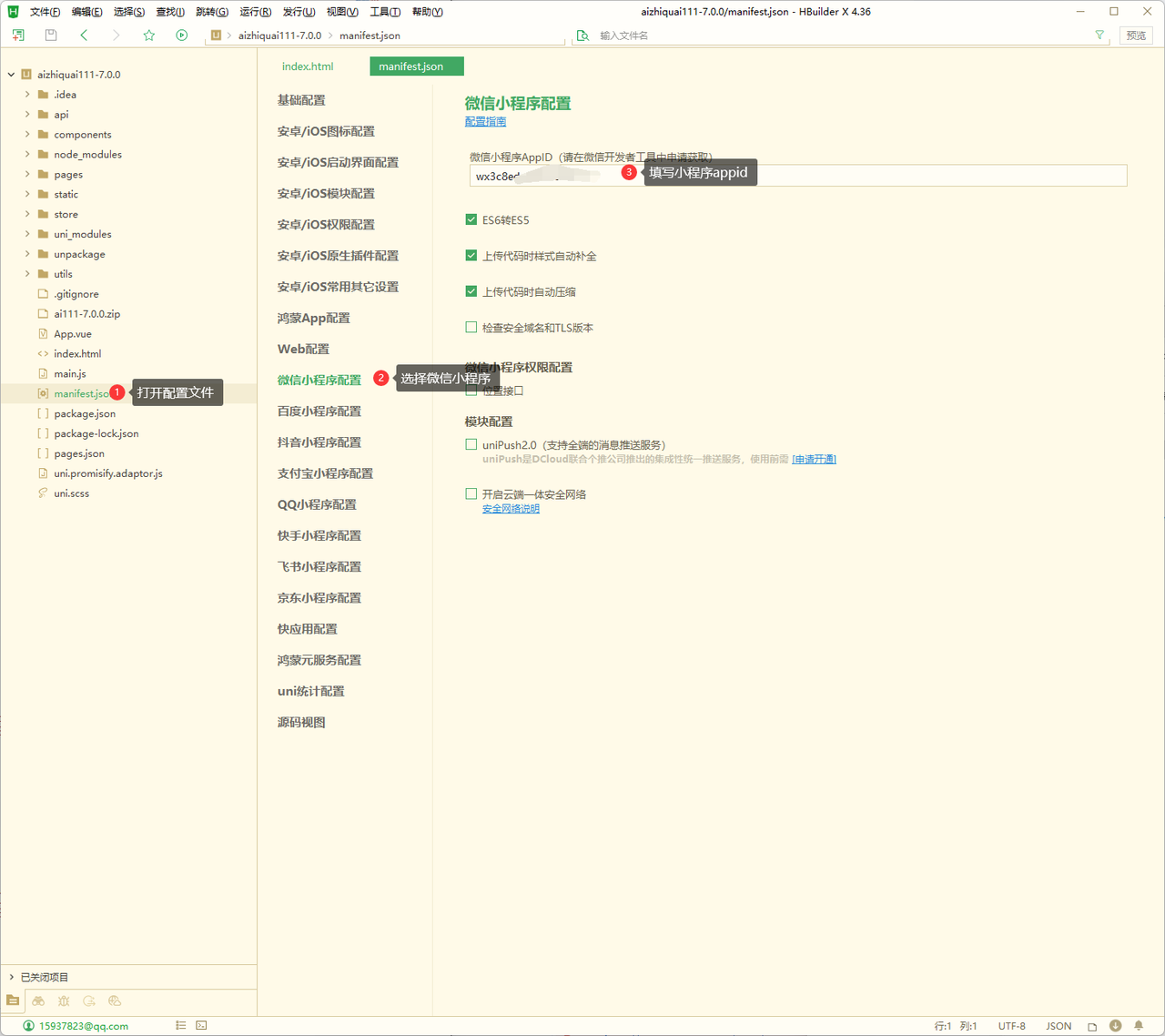1165x1036 pixels.
Task: Select pages.json in the file tree
Action: [79, 453]
